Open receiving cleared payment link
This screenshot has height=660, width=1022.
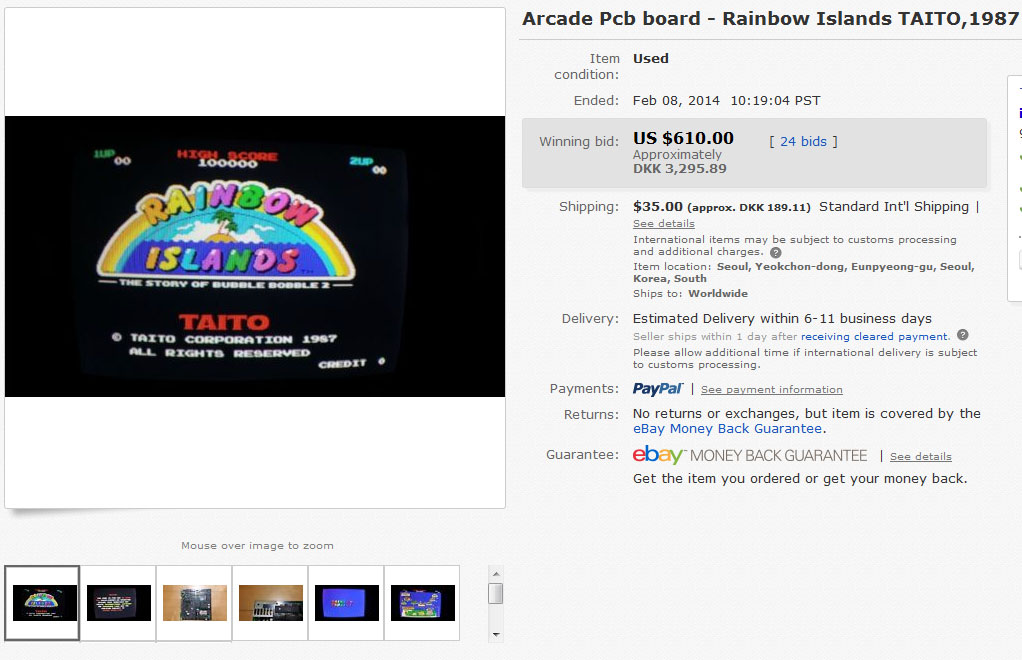tap(874, 336)
